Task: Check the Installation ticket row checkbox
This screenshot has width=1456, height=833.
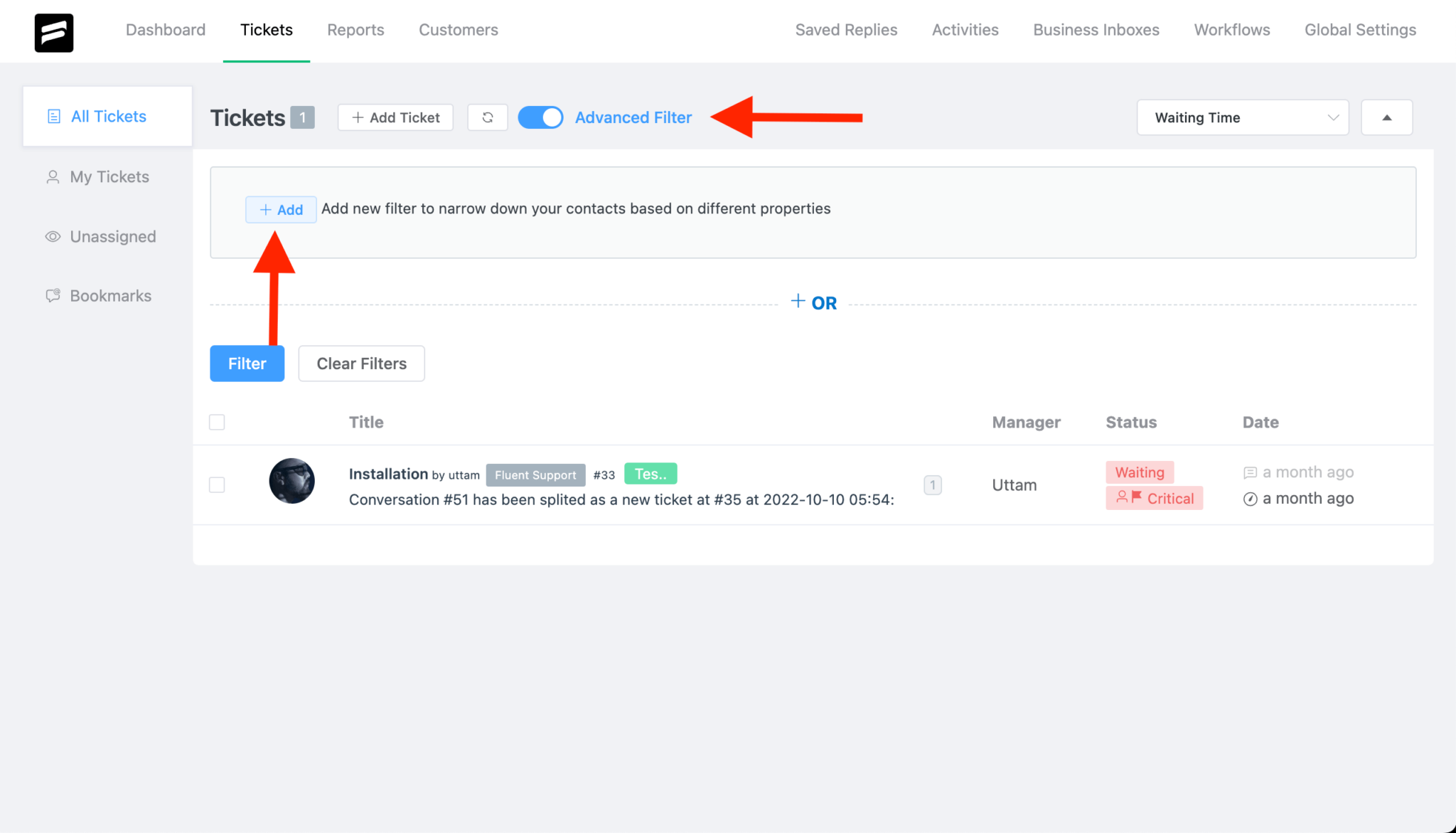Action: point(217,485)
